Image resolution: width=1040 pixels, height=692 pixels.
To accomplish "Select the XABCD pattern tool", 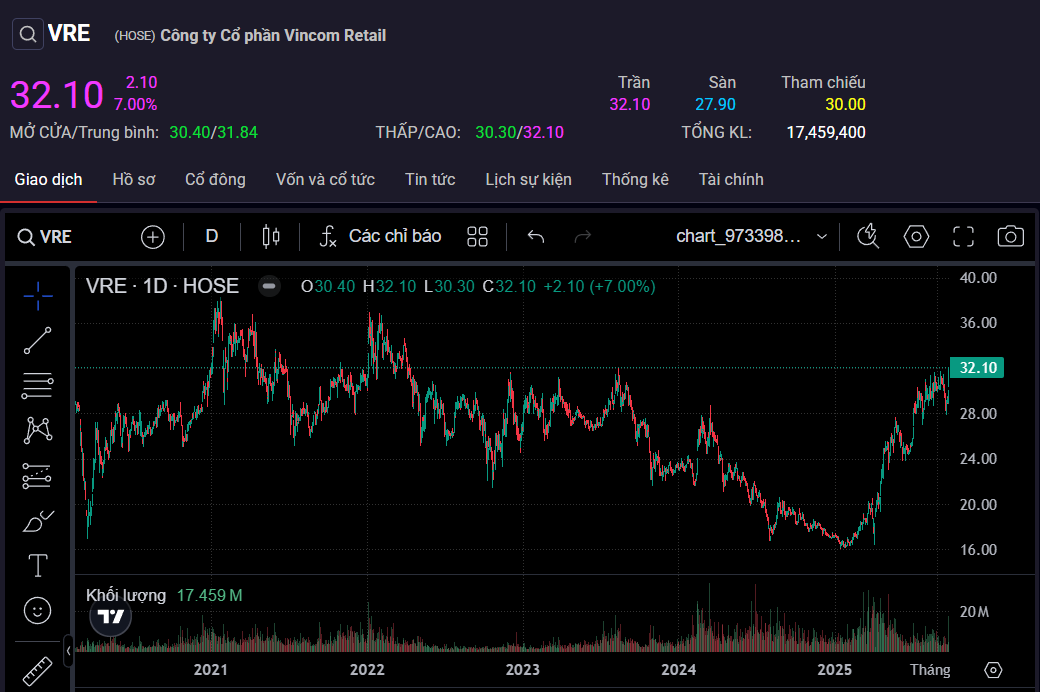I will (37, 430).
